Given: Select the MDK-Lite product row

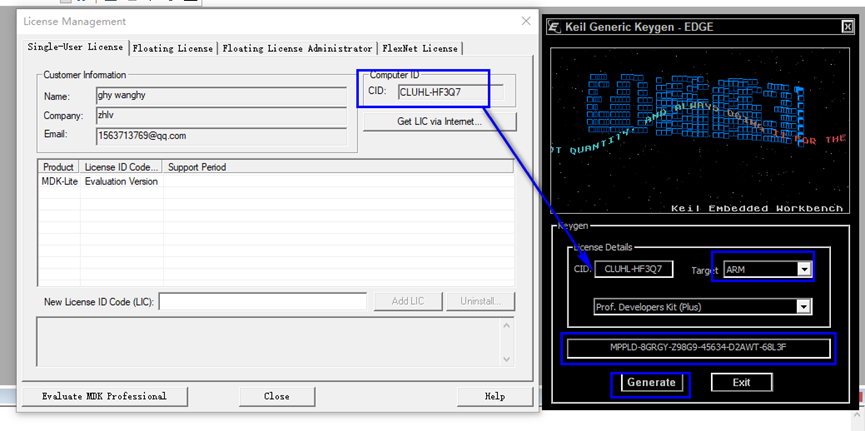Looking at the screenshot, I should point(276,181).
